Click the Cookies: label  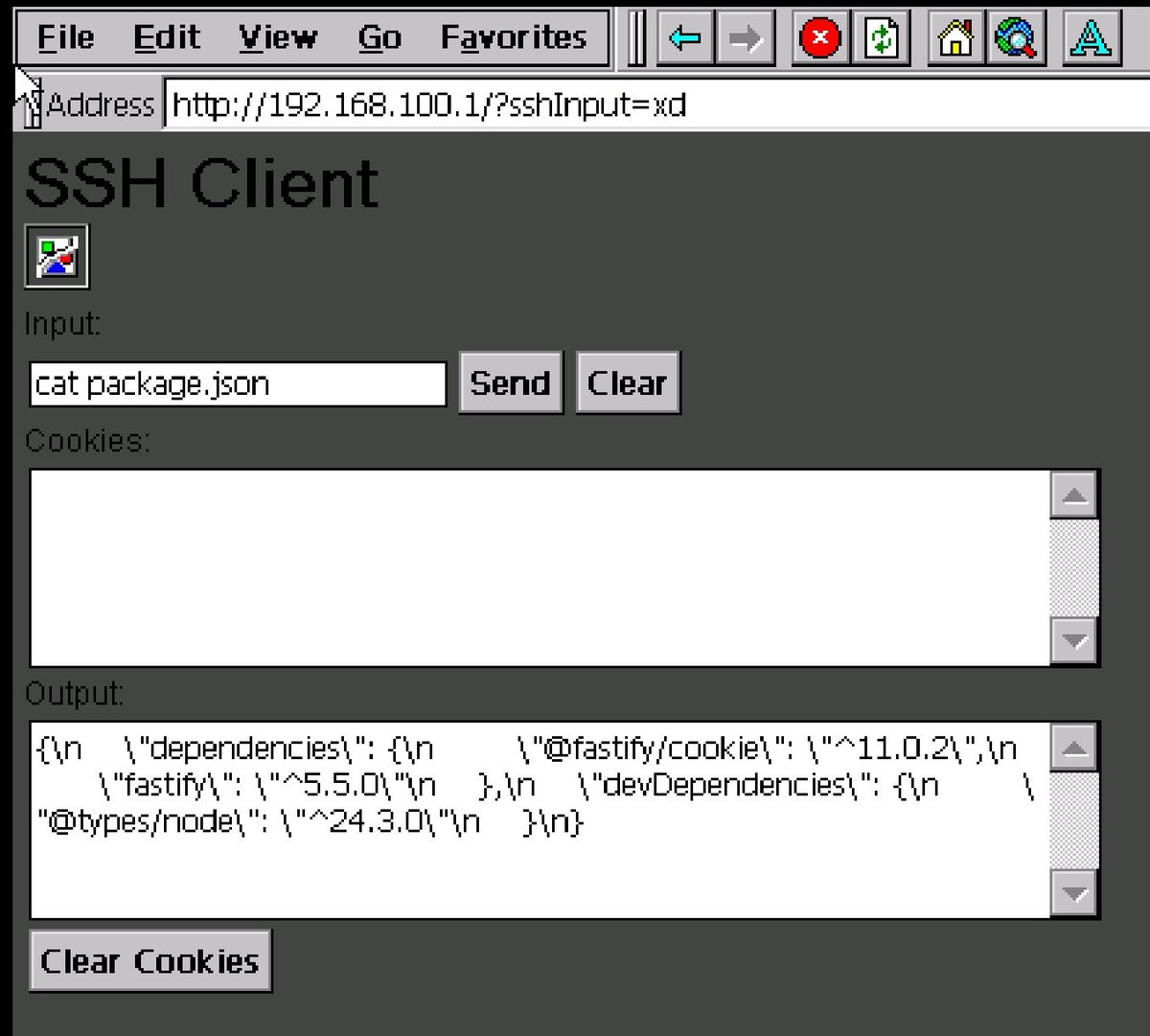87,441
